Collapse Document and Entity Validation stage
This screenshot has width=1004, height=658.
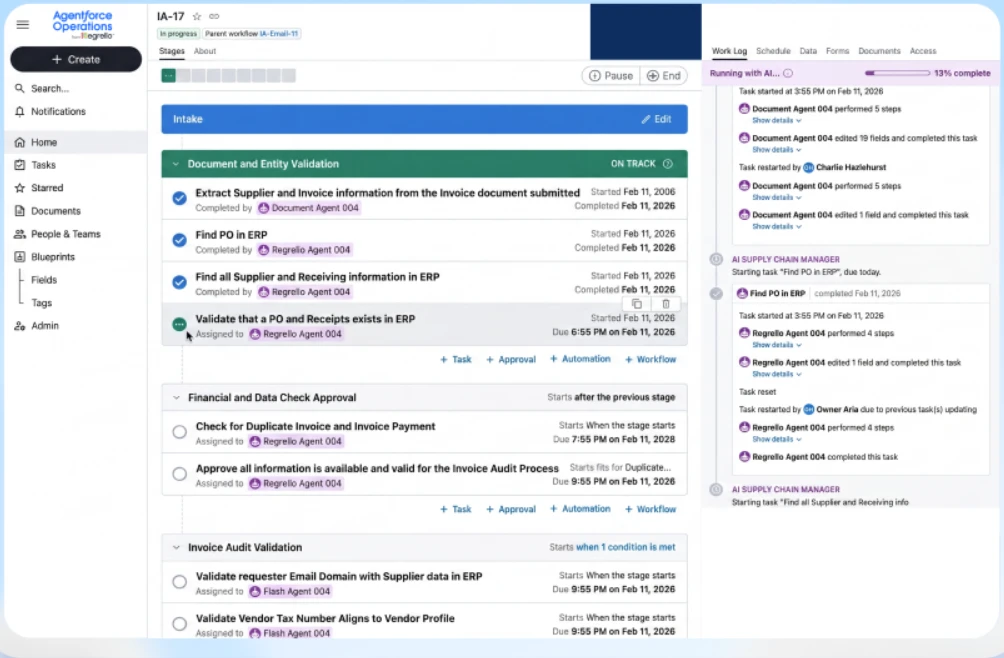[175, 164]
